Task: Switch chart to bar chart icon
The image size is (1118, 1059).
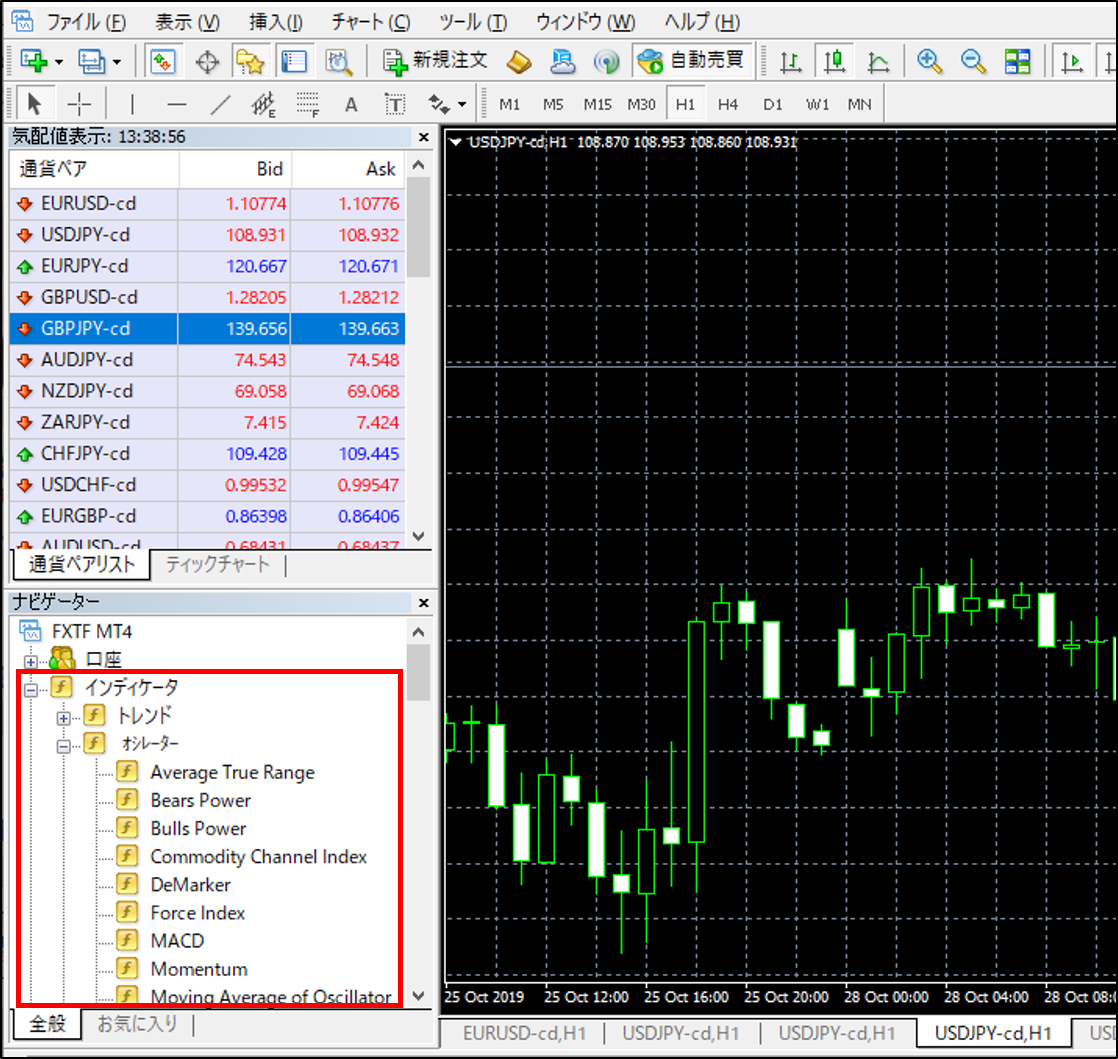Action: tap(790, 62)
